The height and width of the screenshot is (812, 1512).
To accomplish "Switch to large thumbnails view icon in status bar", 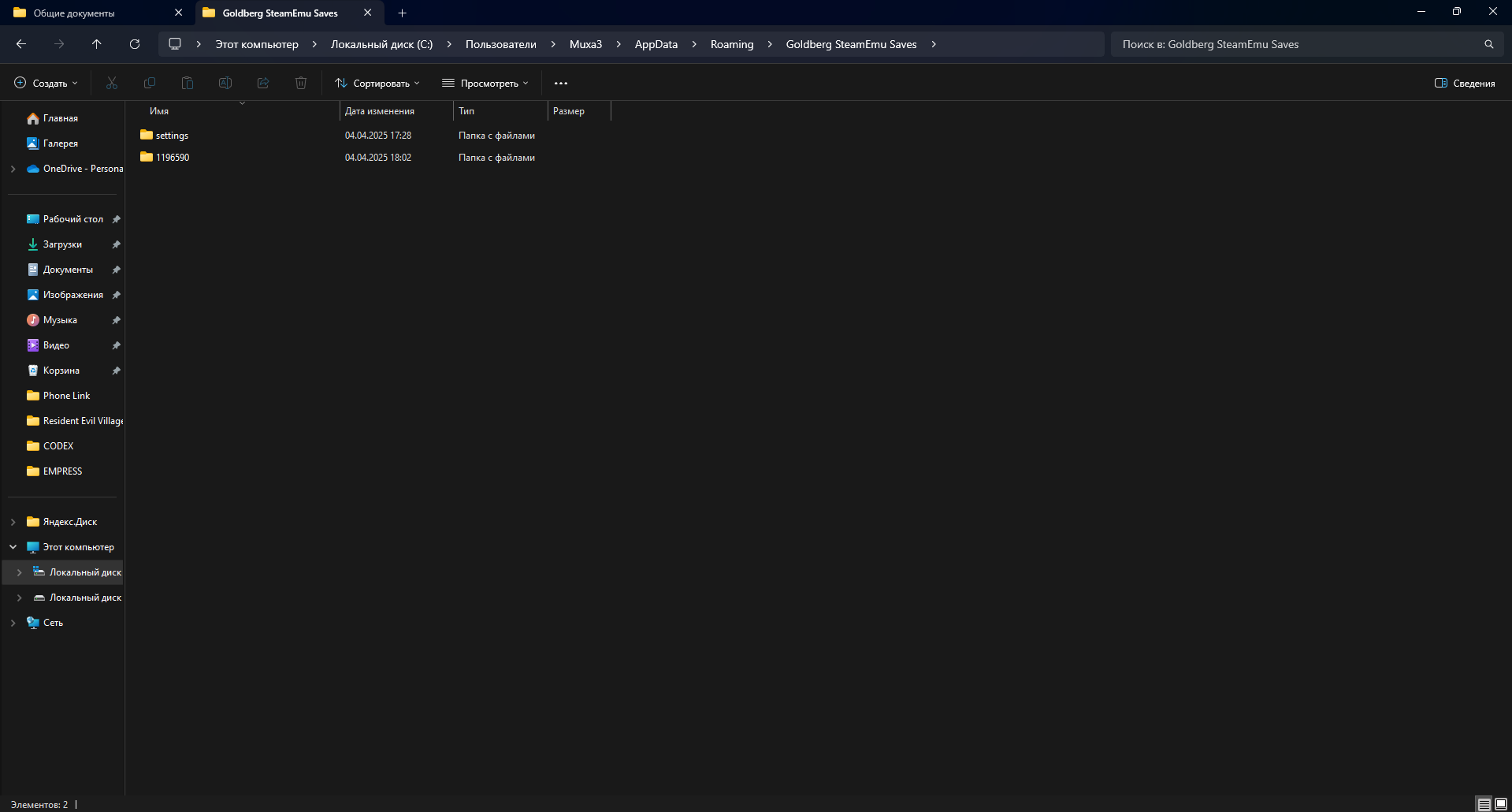I will [1501, 804].
